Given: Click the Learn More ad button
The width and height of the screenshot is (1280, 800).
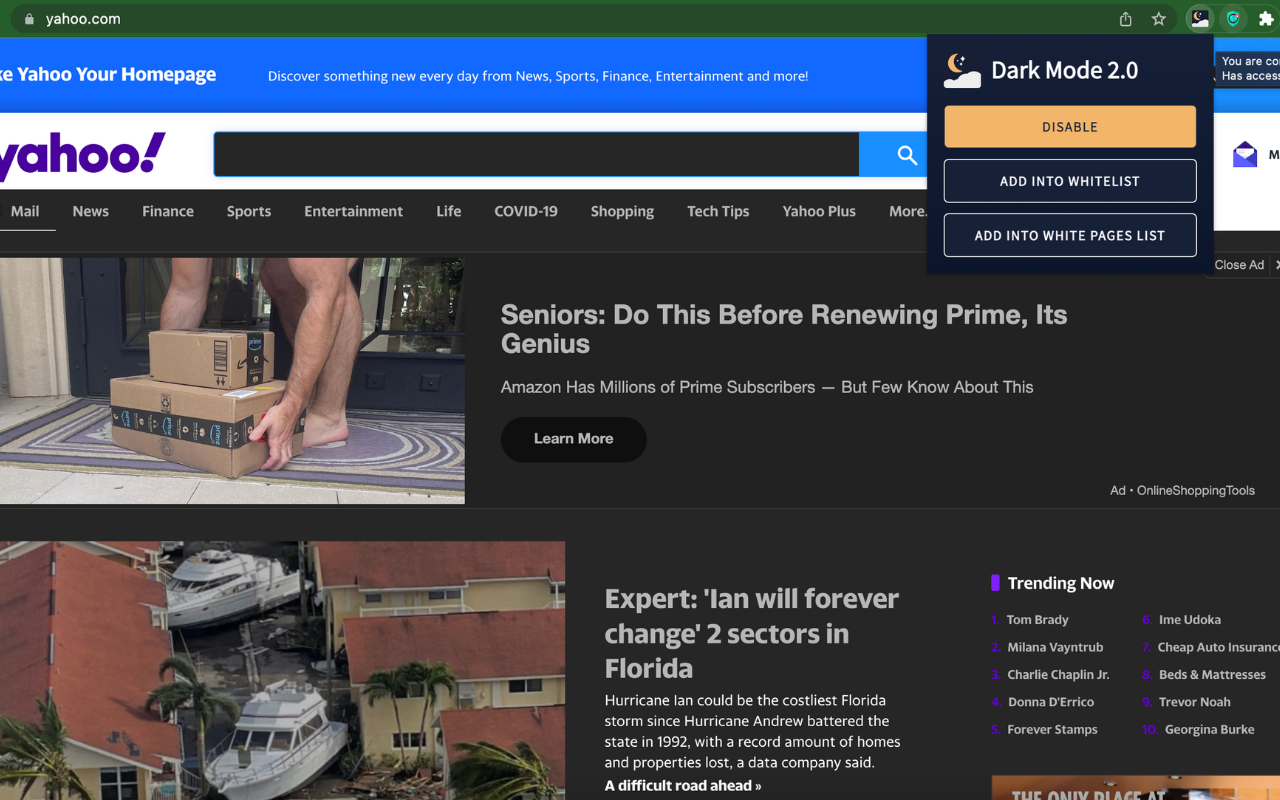Looking at the screenshot, I should [574, 439].
